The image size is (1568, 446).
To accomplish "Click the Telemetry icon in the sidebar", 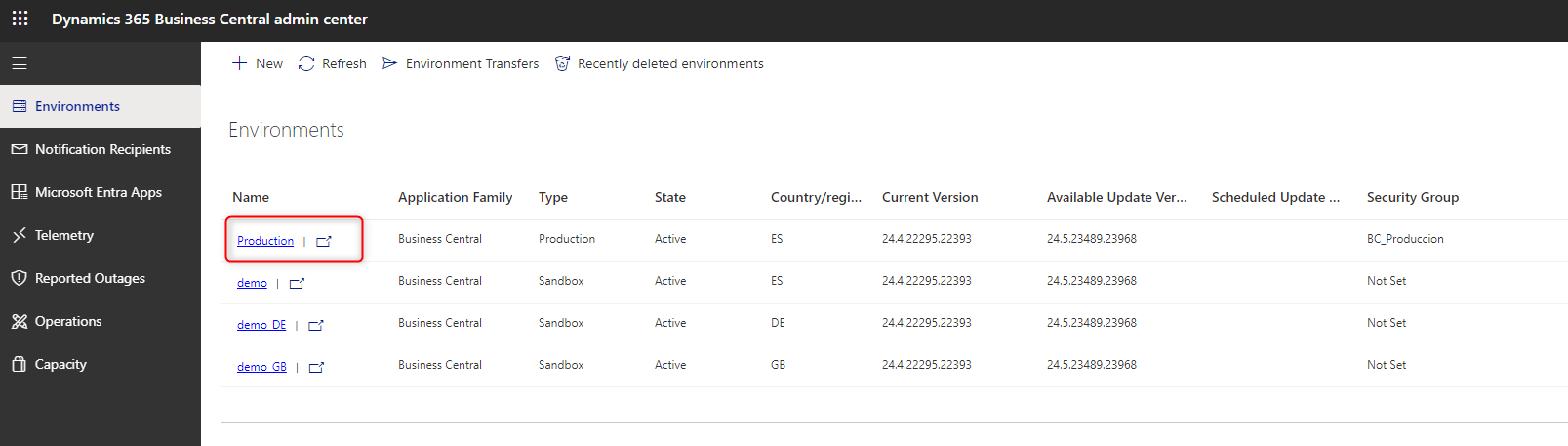I will [x=20, y=235].
